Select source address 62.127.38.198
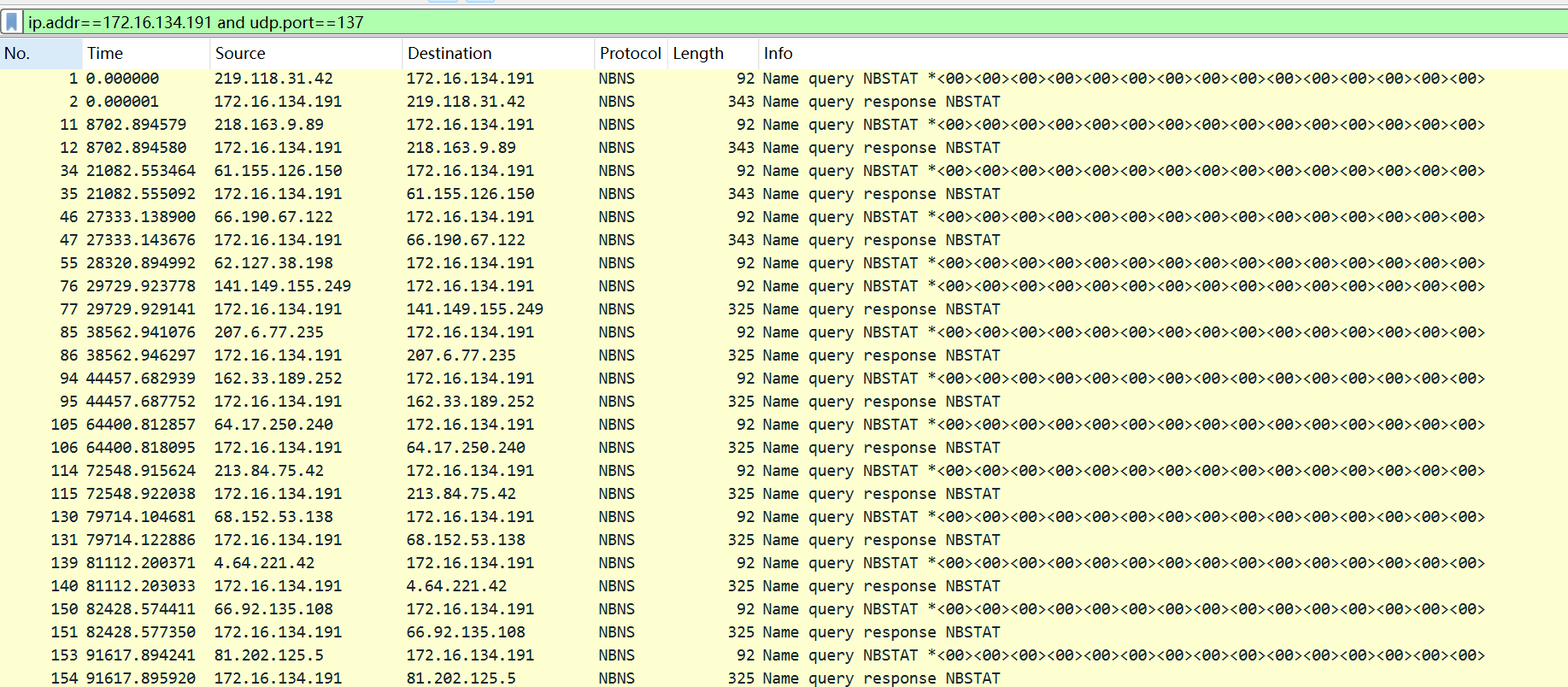This screenshot has height=687, width=1568. point(273,263)
